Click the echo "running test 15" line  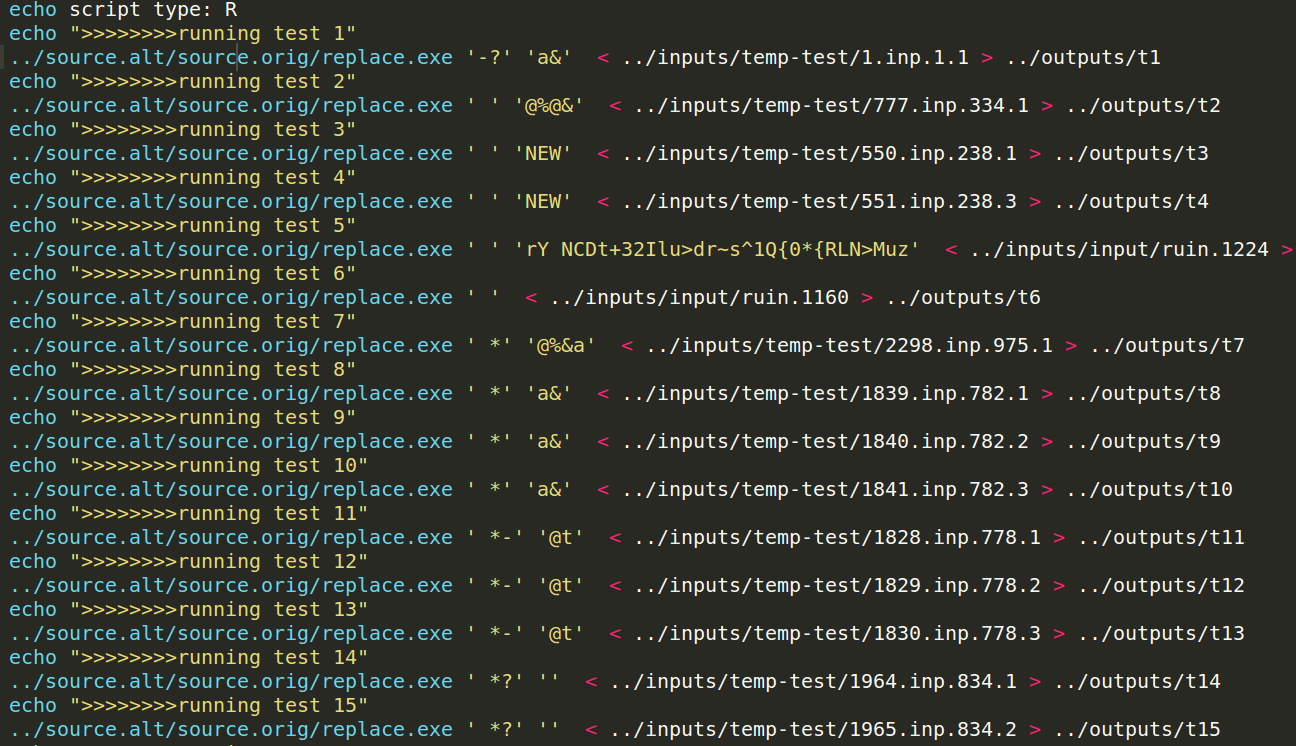click(x=189, y=705)
